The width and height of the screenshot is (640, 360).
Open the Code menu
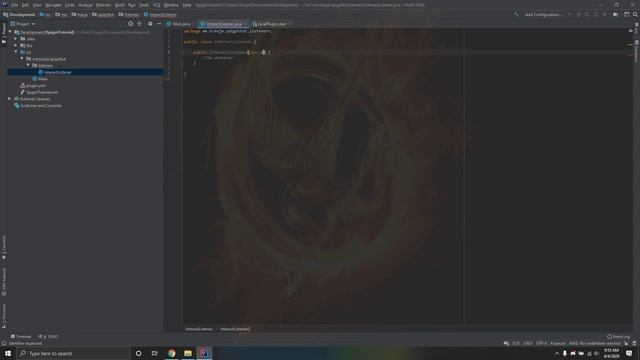tap(70, 5)
